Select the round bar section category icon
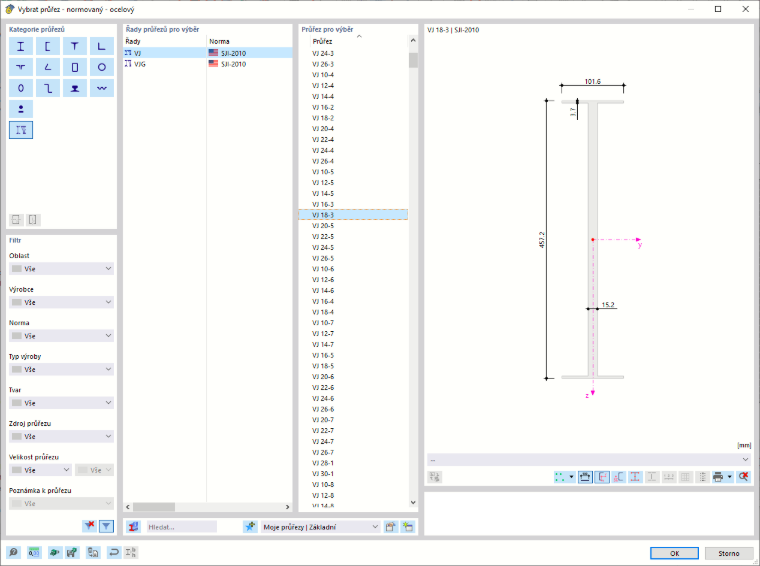 point(21,109)
